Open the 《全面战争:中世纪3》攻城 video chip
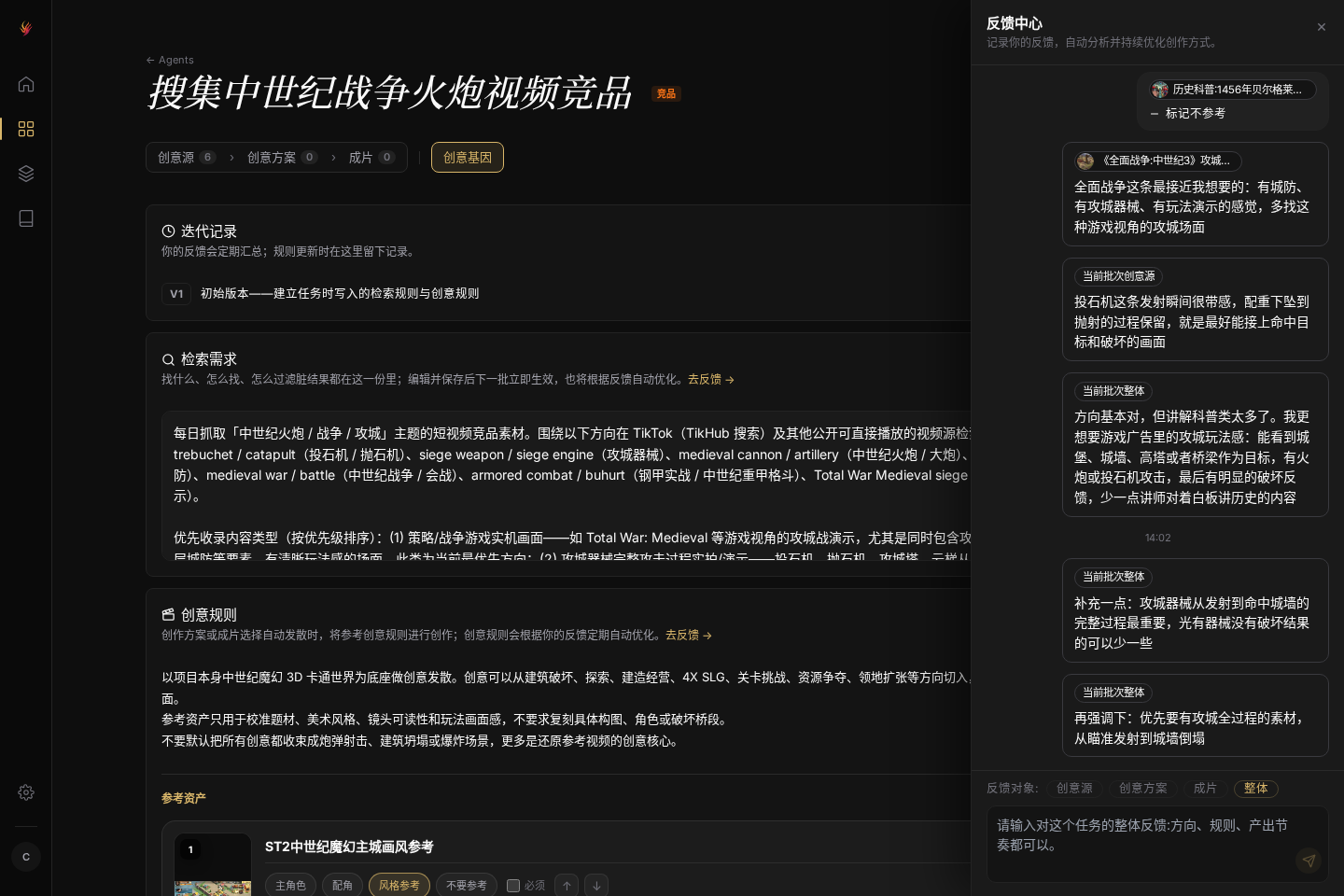 (1157, 161)
